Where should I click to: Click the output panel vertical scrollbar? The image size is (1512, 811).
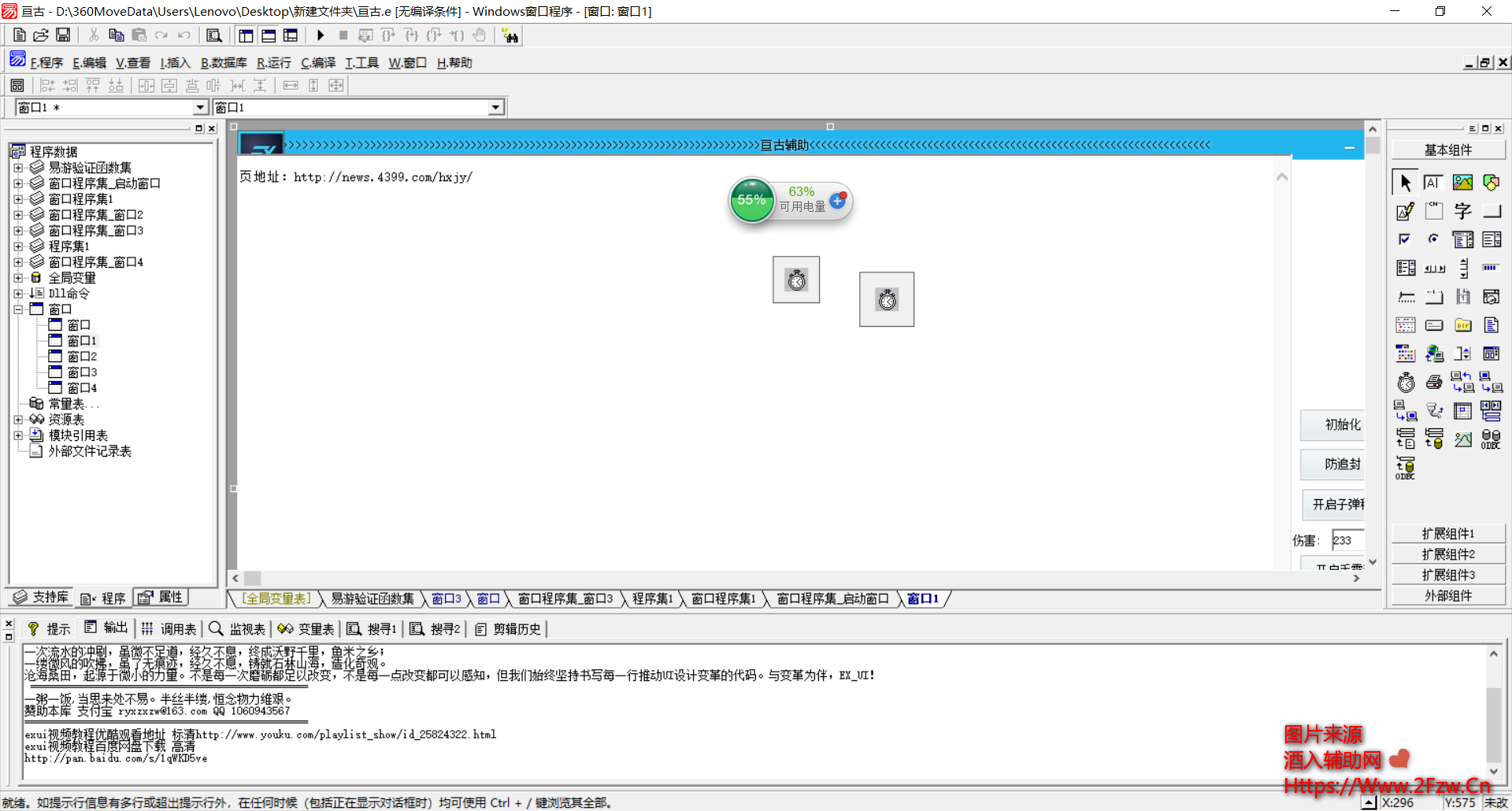click(x=1493, y=713)
